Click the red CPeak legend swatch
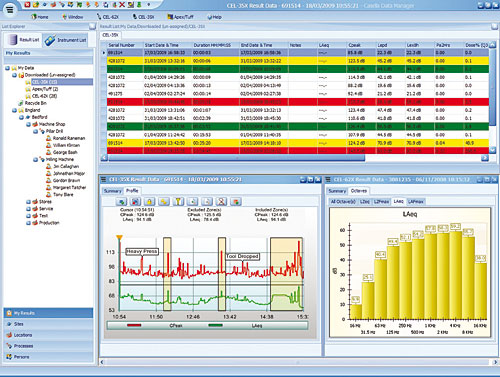 [134, 325]
